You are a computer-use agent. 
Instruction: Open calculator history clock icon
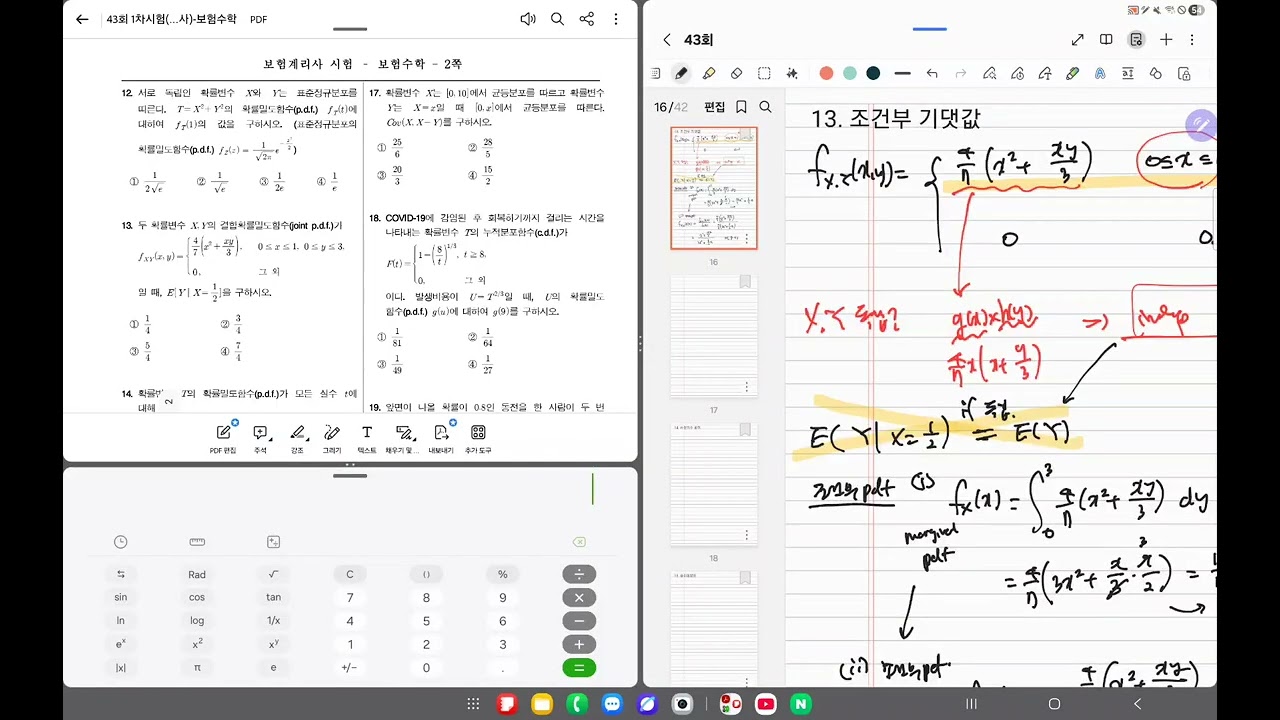click(x=121, y=542)
